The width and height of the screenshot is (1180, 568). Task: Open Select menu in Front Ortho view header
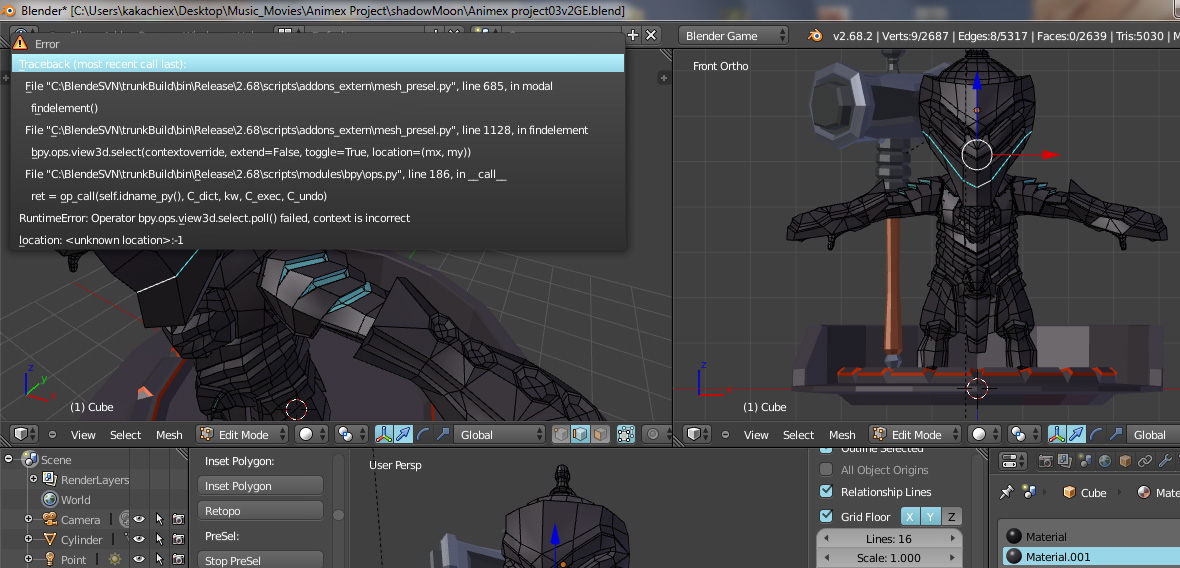(798, 435)
